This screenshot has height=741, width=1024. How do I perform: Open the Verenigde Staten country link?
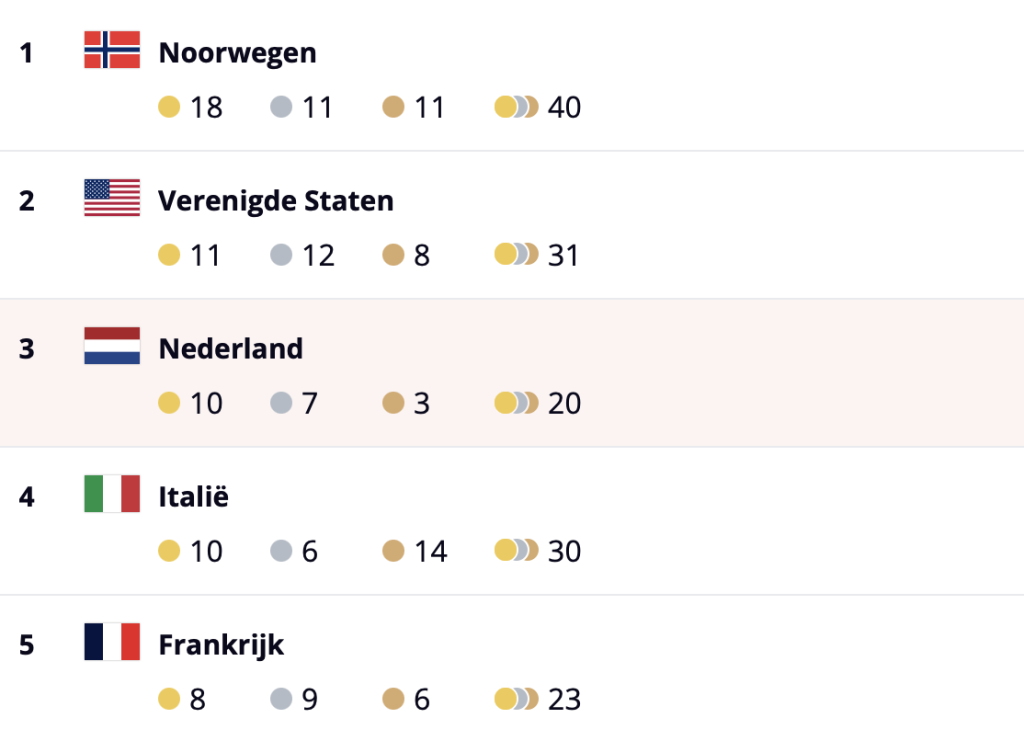(x=276, y=201)
